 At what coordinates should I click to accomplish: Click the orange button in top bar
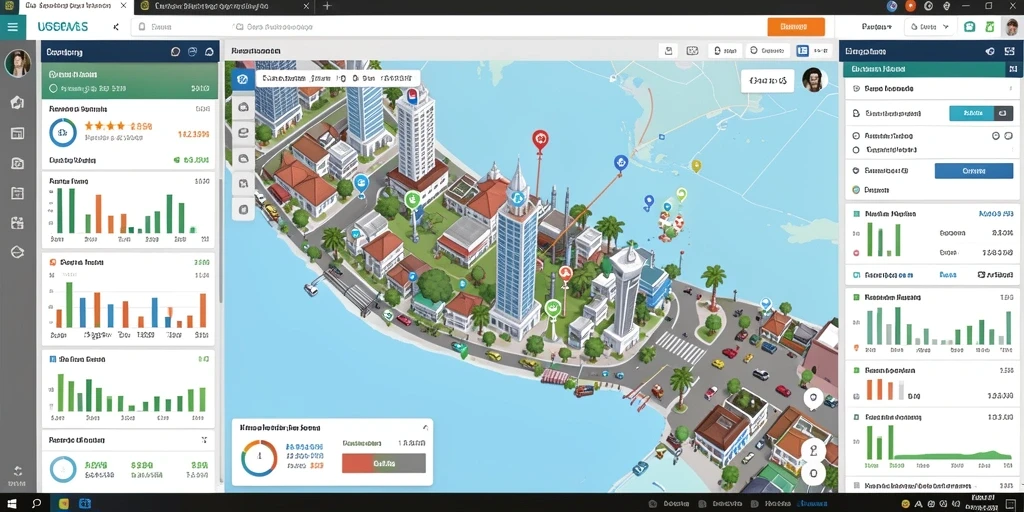795,27
